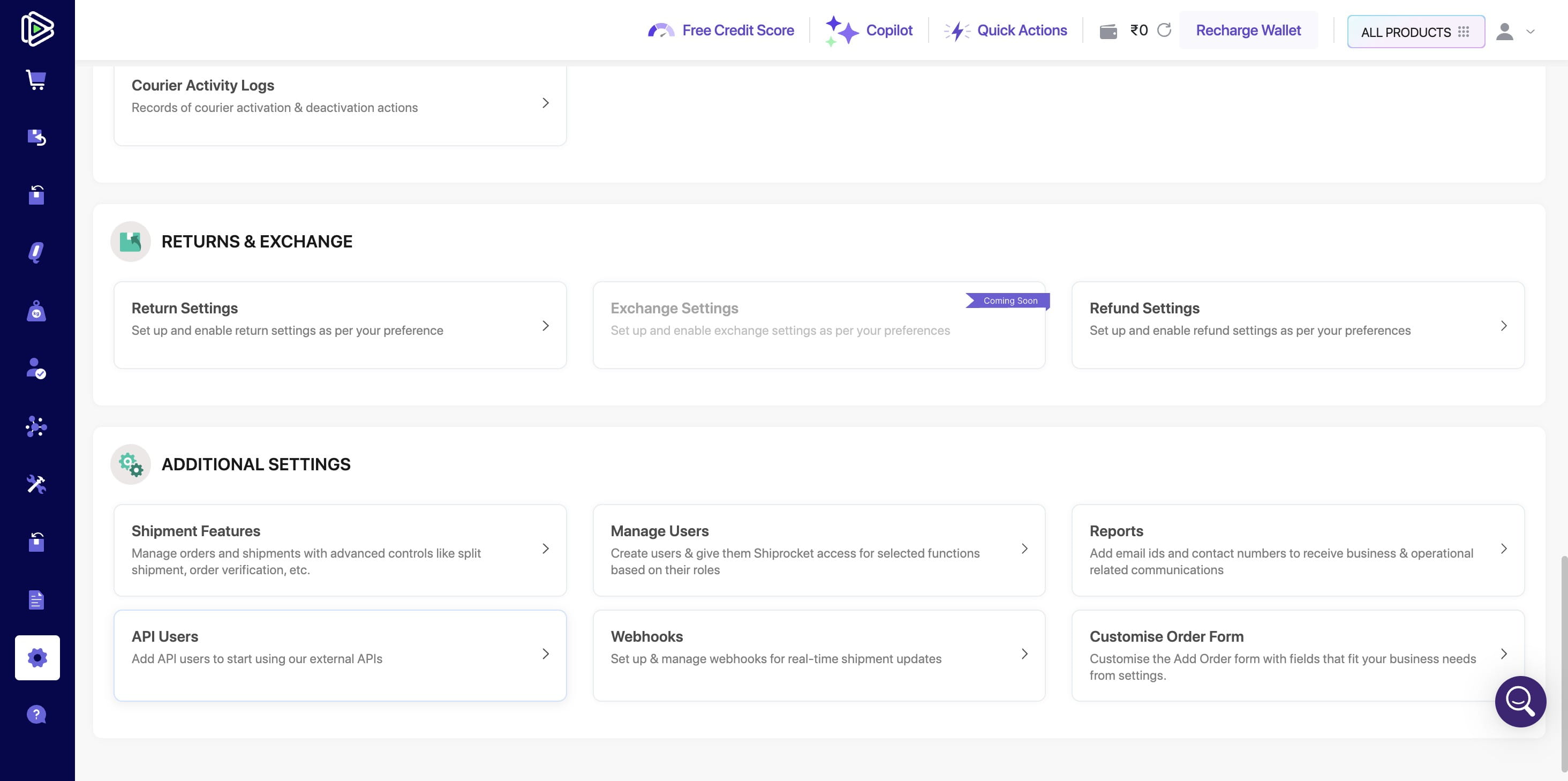1568x781 pixels.
Task: Open Courier Activity Logs via its chevron
Action: tap(545, 102)
